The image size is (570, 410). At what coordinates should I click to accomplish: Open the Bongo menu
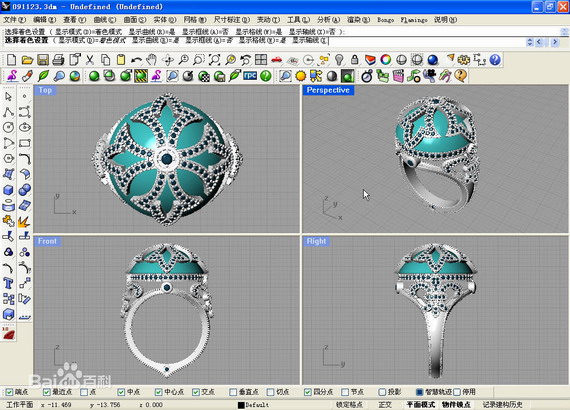pyautogui.click(x=385, y=20)
